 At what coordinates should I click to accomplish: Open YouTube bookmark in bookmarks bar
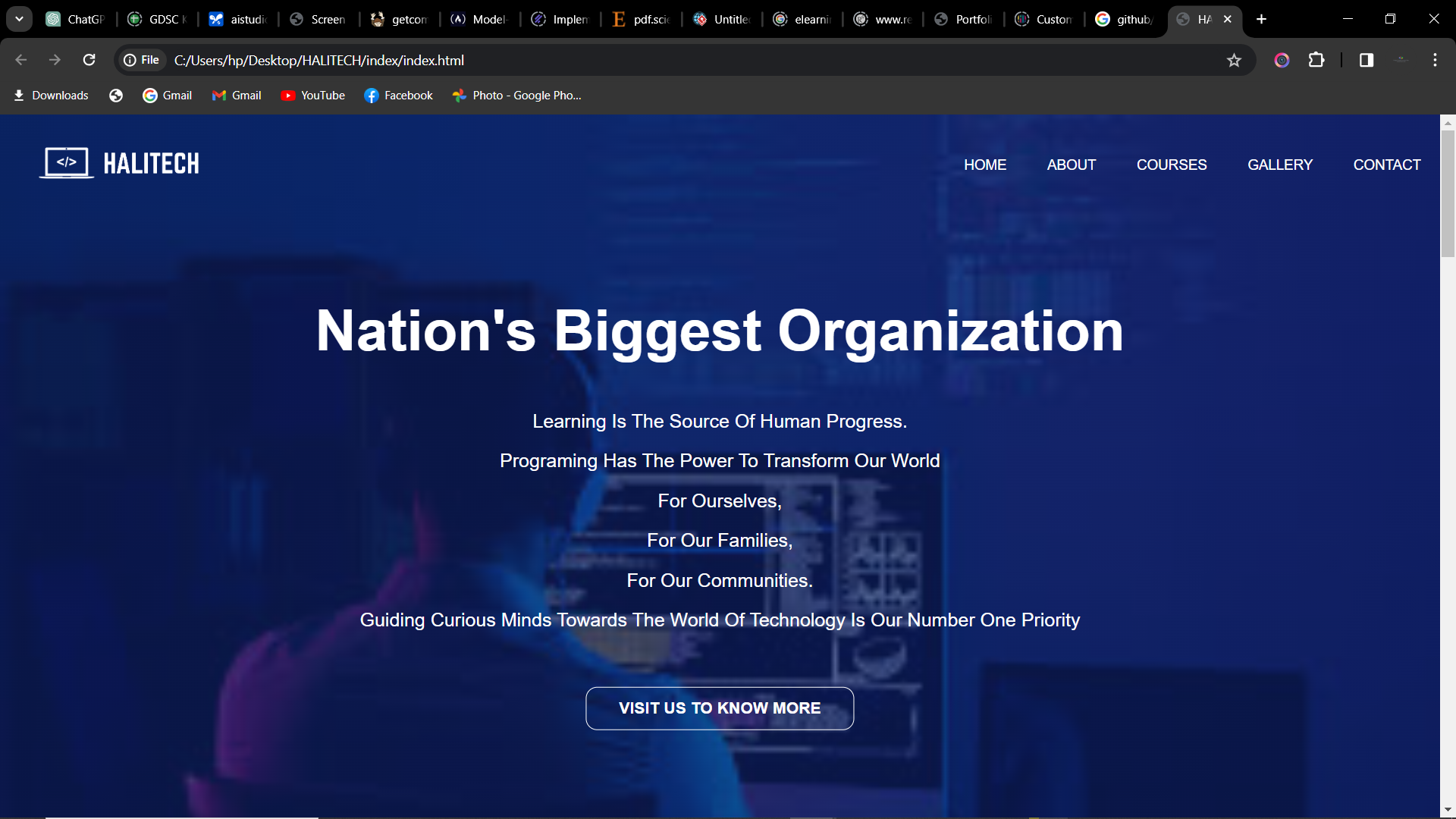point(312,96)
